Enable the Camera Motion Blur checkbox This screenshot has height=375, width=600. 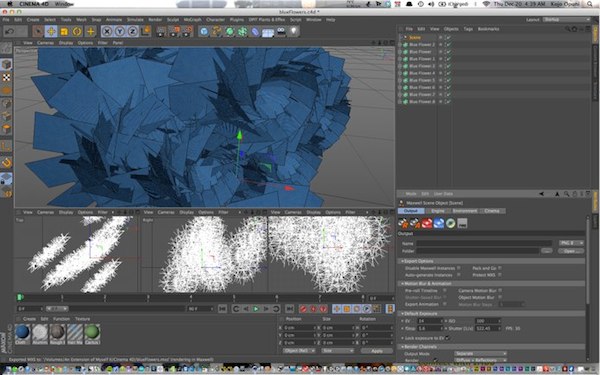500,291
